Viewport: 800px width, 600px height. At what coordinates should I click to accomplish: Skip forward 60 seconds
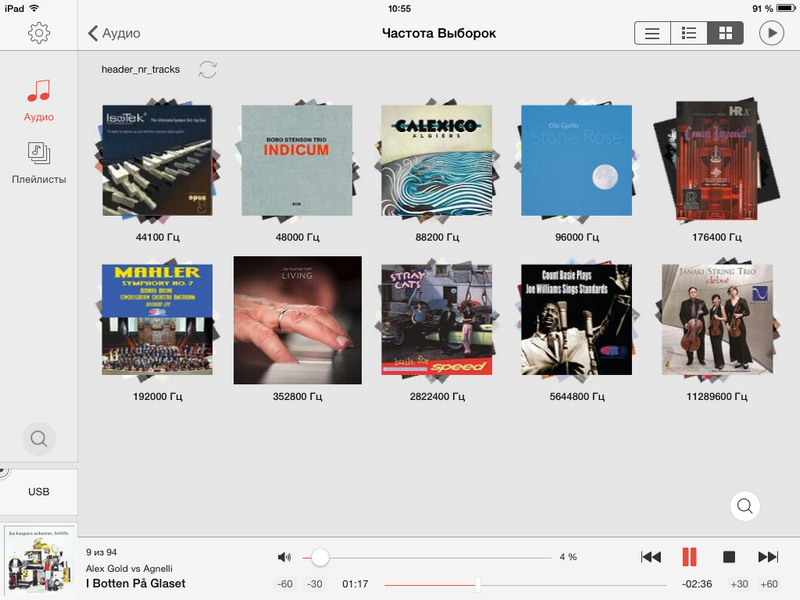tap(769, 584)
